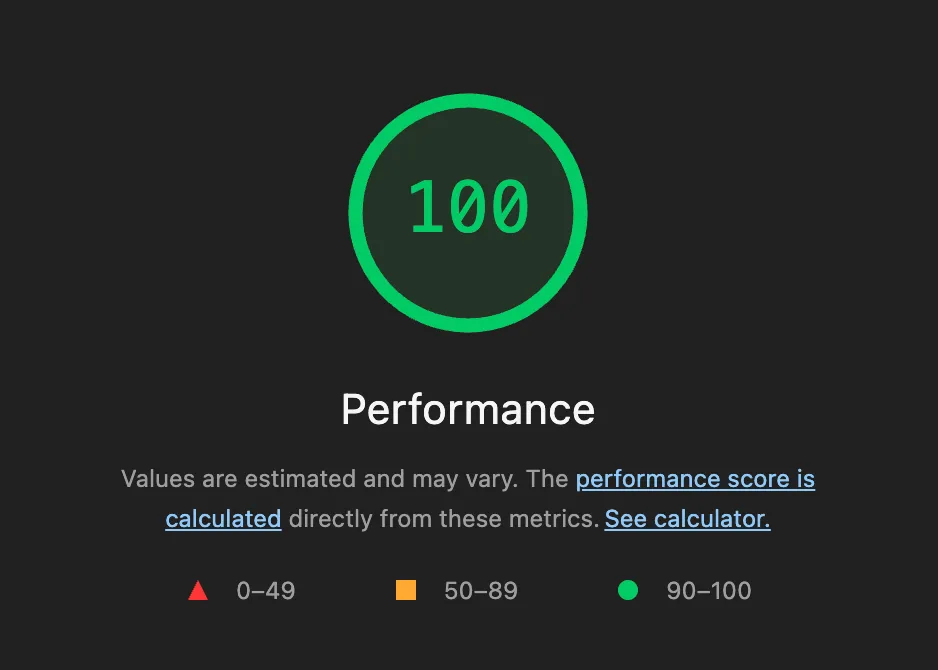Click the Performance heading
The width and height of the screenshot is (938, 670).
coord(467,409)
